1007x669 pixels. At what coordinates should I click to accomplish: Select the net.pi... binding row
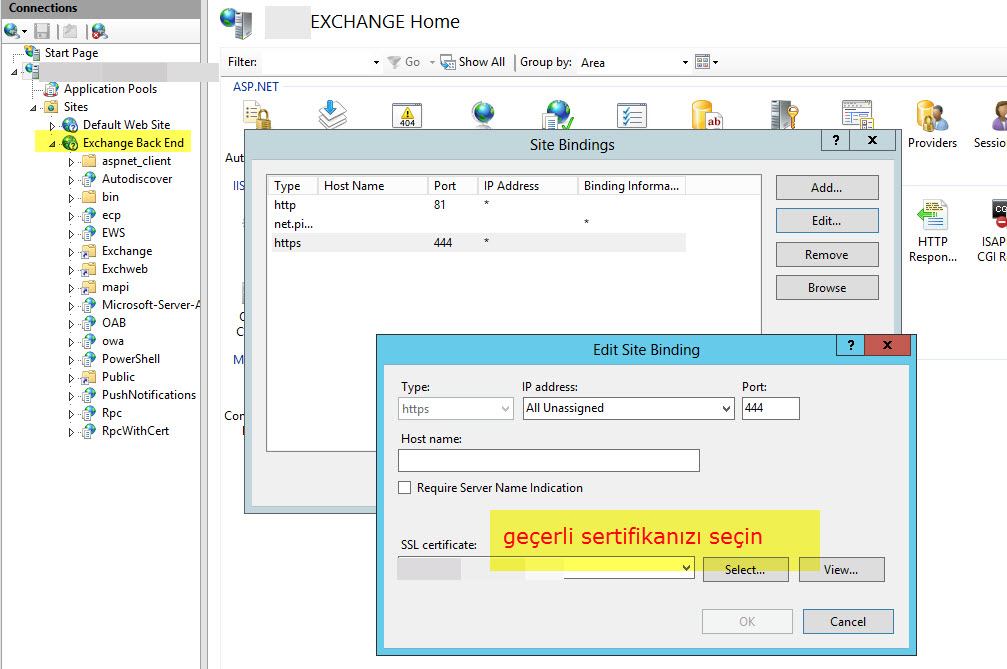478,223
